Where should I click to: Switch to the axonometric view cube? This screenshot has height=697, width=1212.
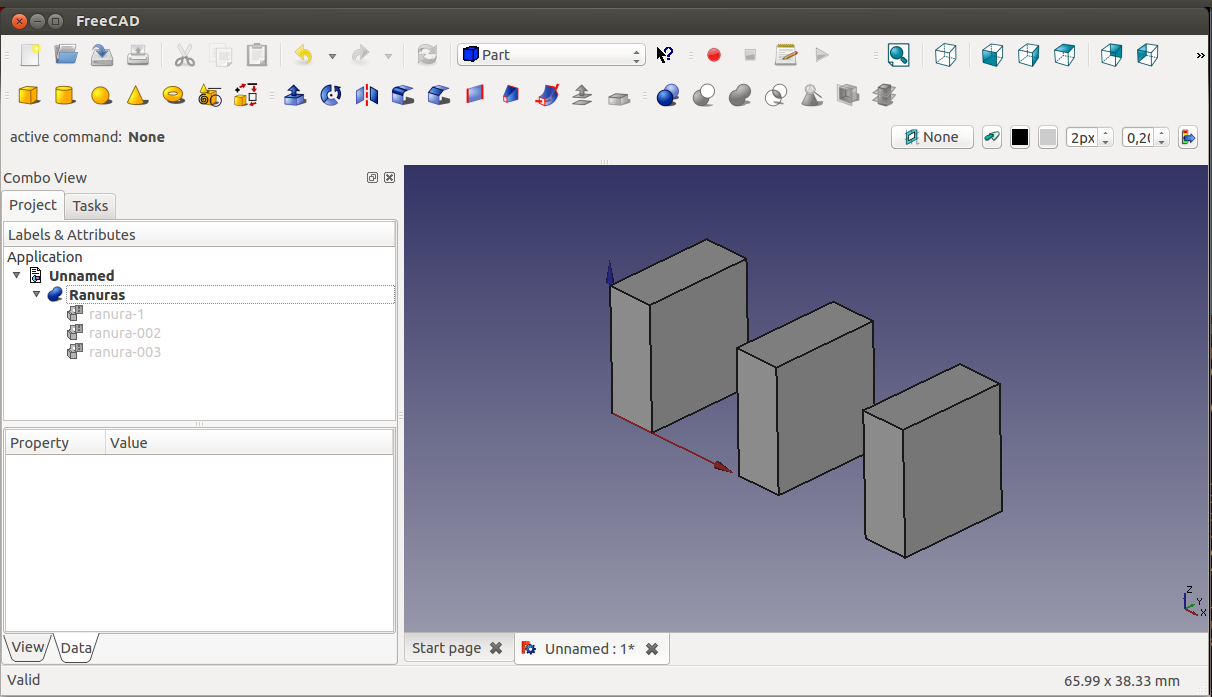tap(945, 55)
